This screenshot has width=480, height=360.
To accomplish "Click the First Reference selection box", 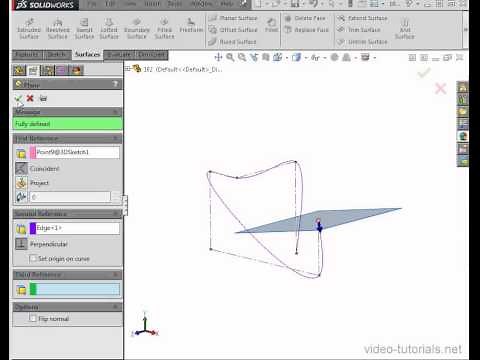I will (x=74, y=152).
